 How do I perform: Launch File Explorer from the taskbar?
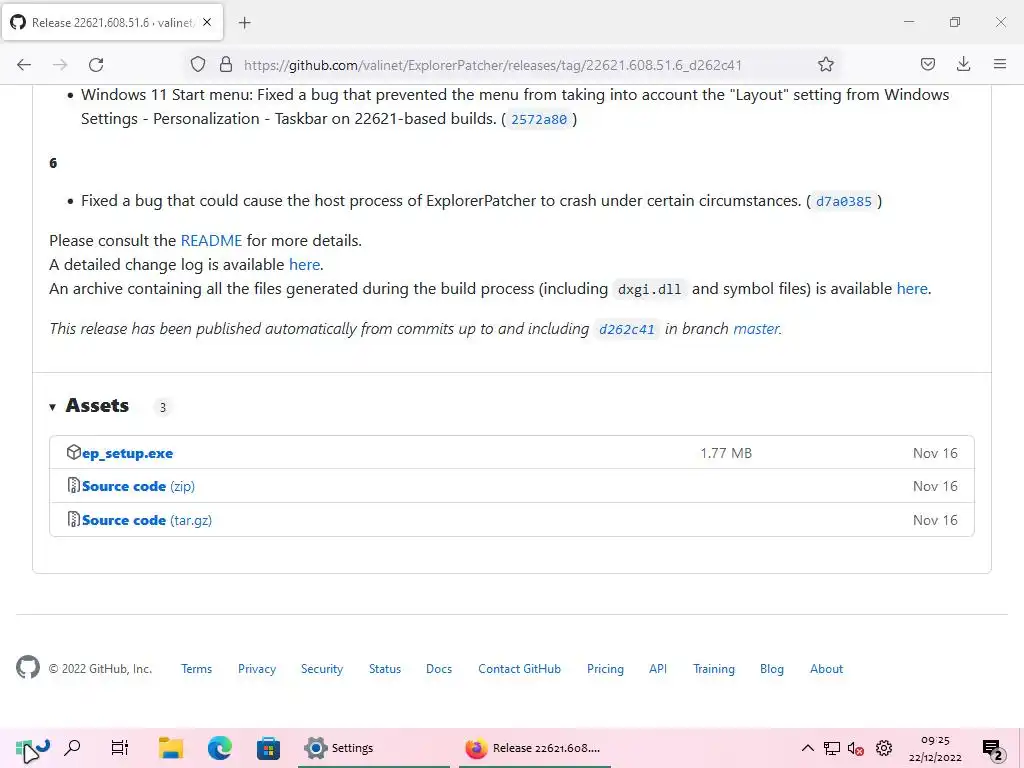171,748
